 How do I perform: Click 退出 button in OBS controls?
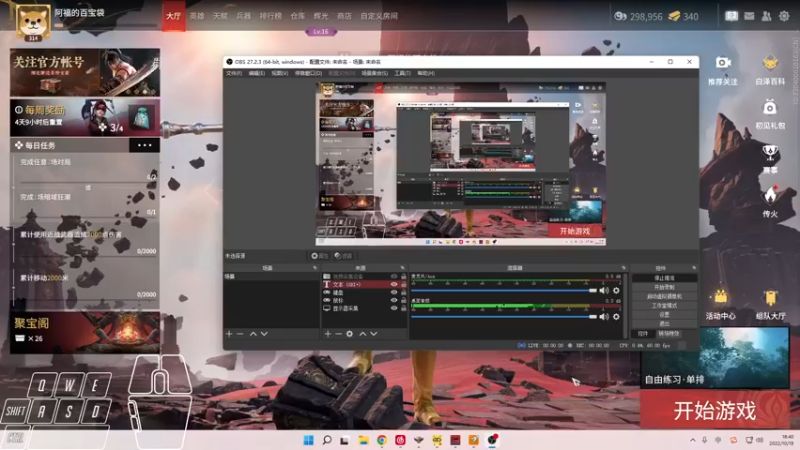pos(664,324)
